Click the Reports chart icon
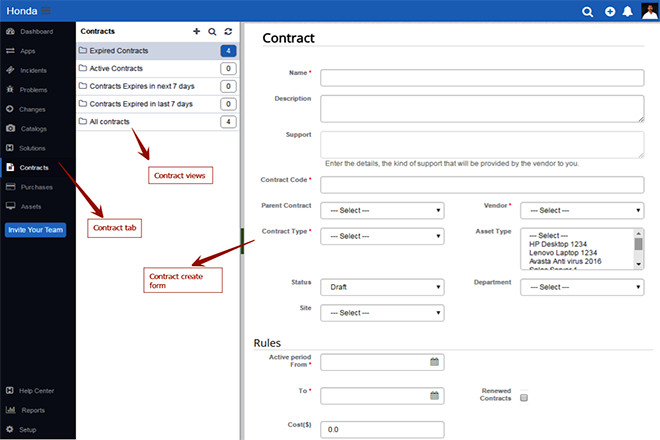660x440 pixels. [11, 410]
